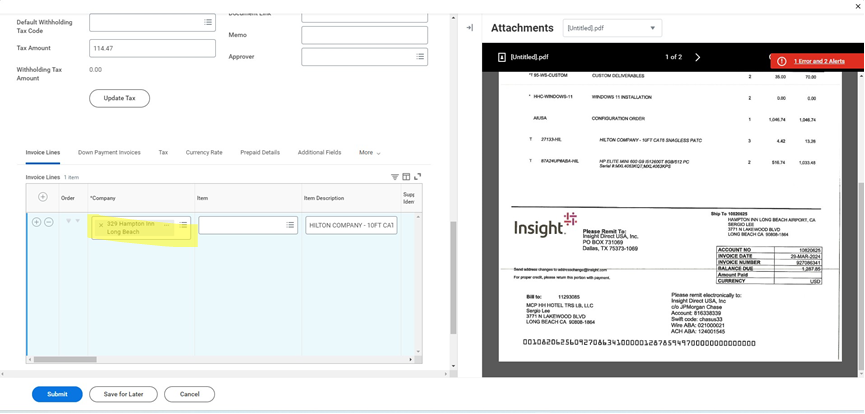865x414 pixels.
Task: Open 1 Error and 2 Alerts link
Action: tap(819, 61)
